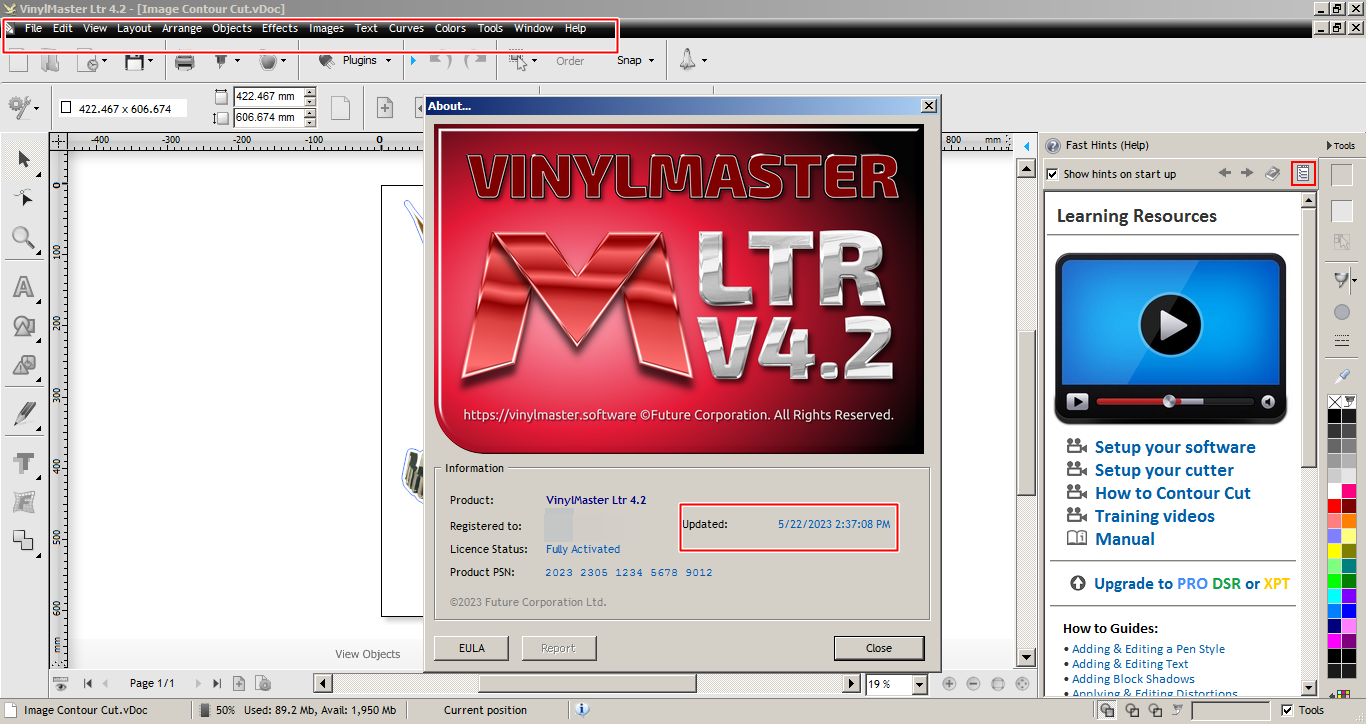Screen dimensions: 1366x724
Task: Expand the Snap dropdown menu
Action: point(635,61)
